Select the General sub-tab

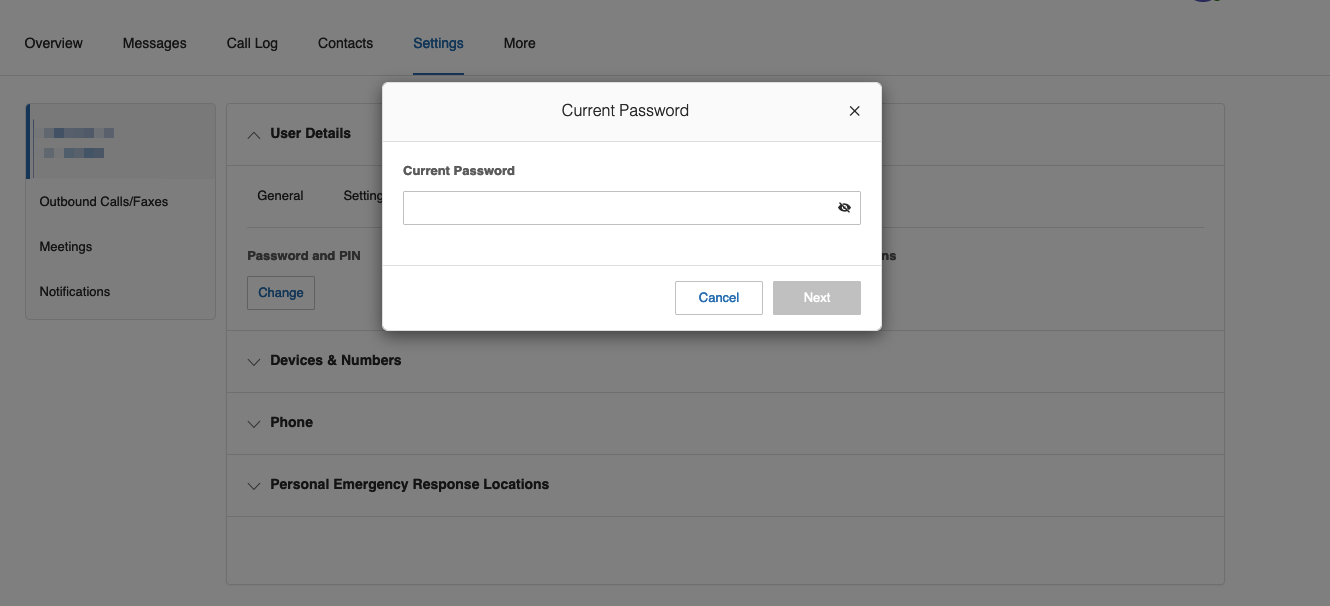[280, 196]
